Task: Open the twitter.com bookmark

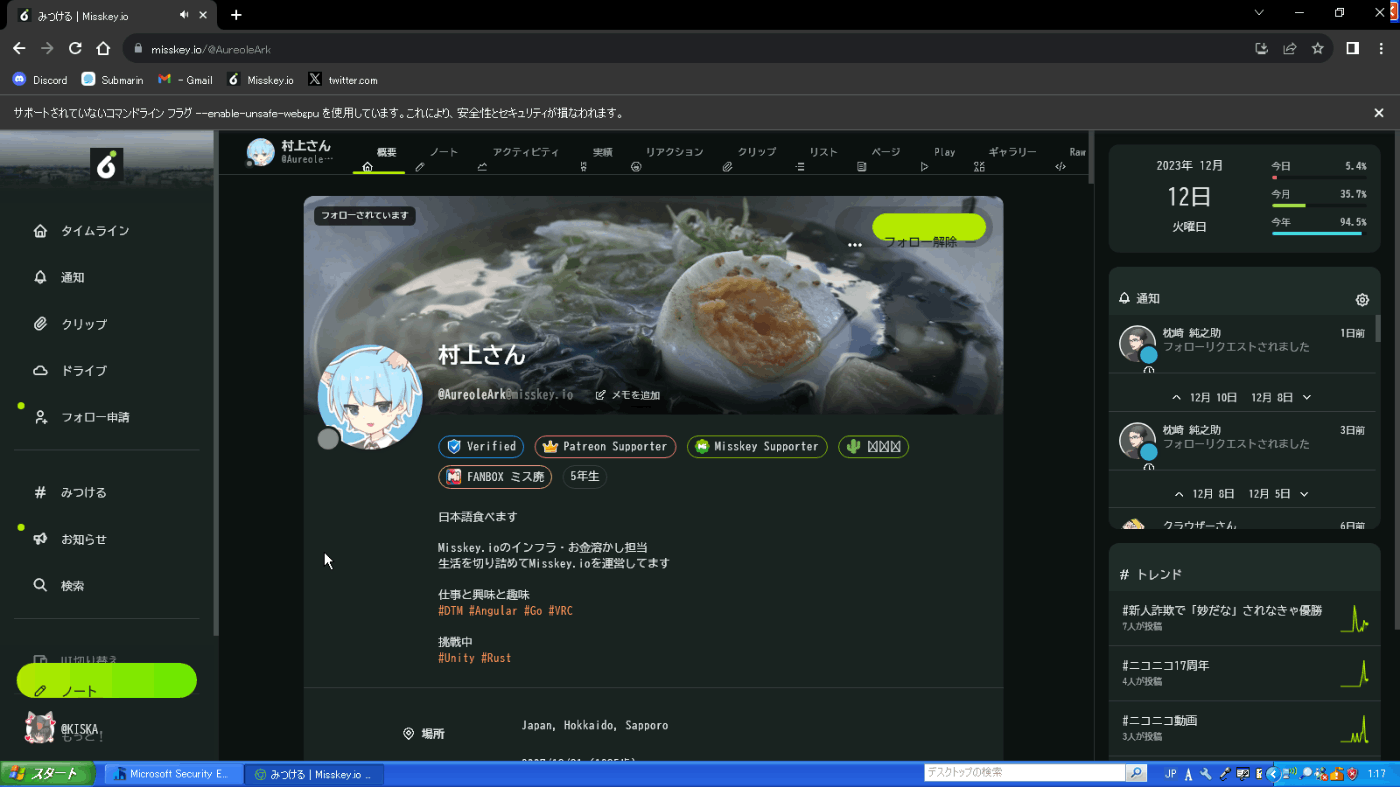Action: (x=343, y=80)
